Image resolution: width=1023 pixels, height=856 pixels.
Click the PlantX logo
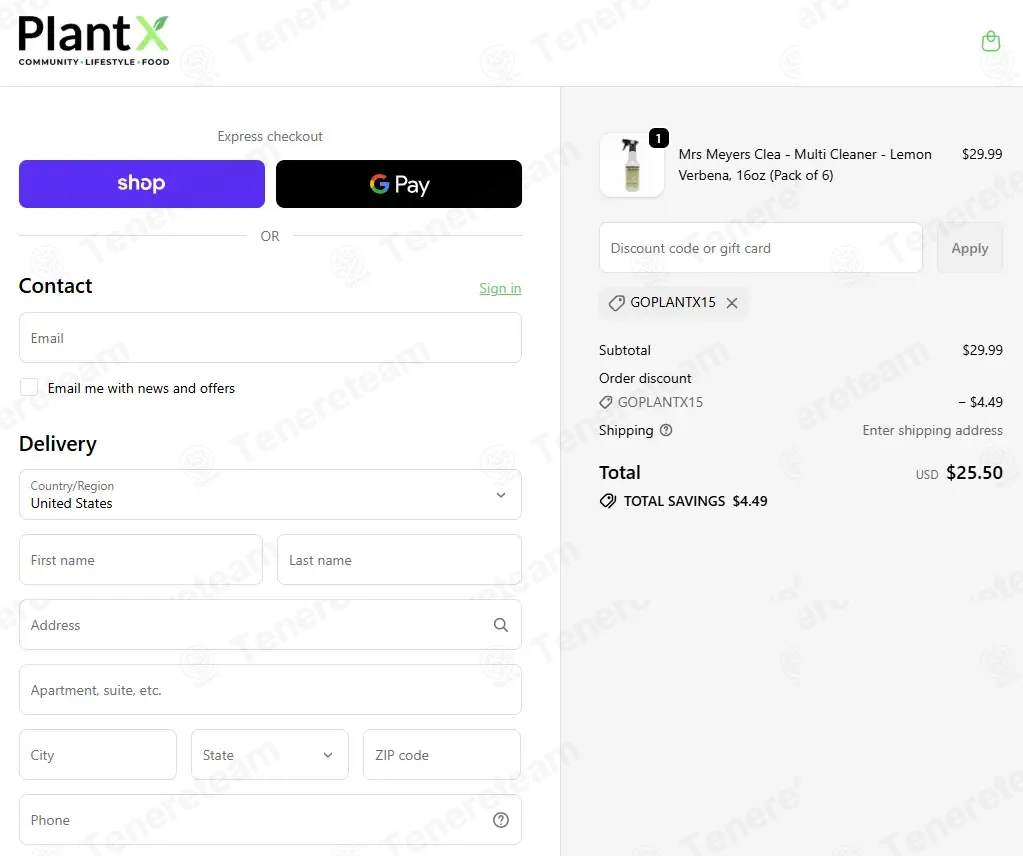point(93,41)
